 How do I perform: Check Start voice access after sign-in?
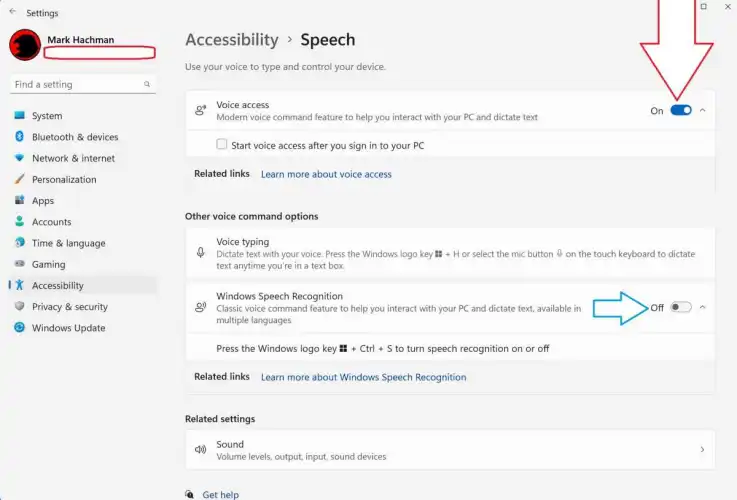(x=222, y=145)
